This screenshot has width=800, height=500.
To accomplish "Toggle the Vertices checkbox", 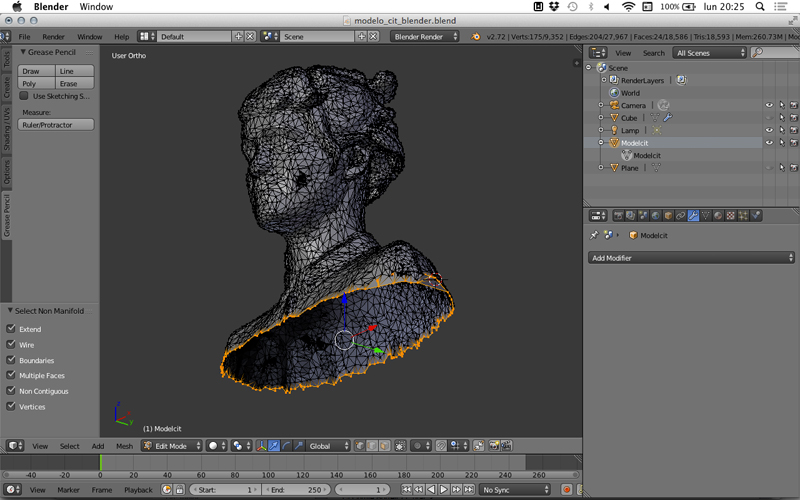I will point(11,406).
